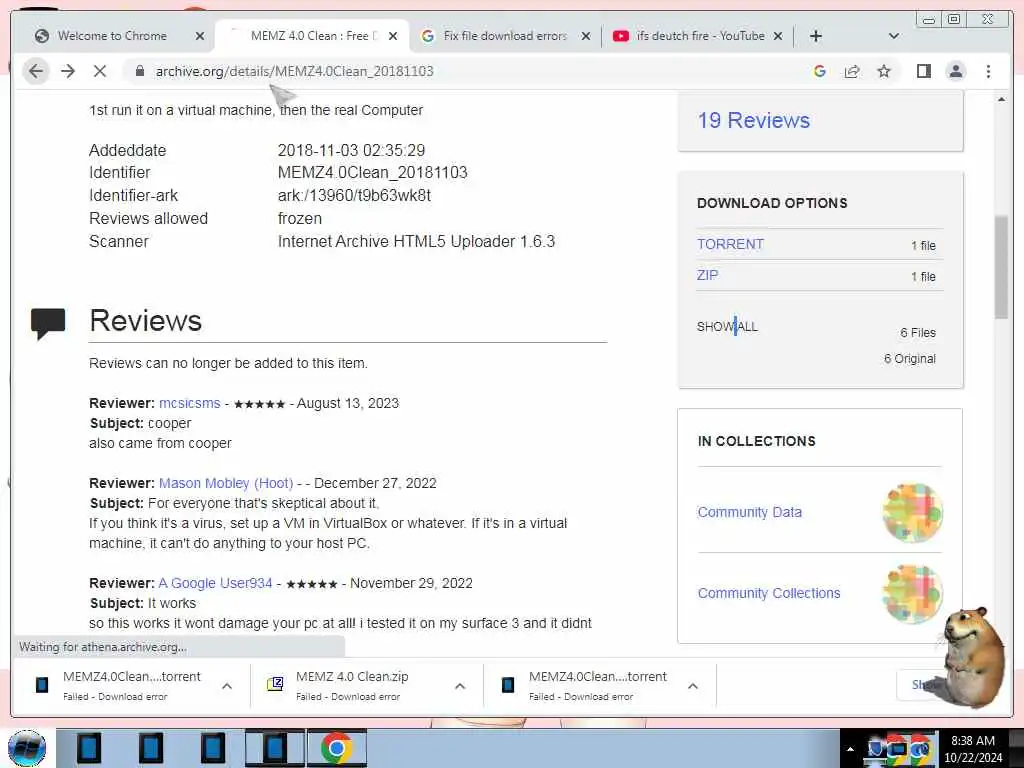This screenshot has width=1024, height=768.
Task: Close the MEMZ 4.0 Clean tab
Action: point(392,37)
